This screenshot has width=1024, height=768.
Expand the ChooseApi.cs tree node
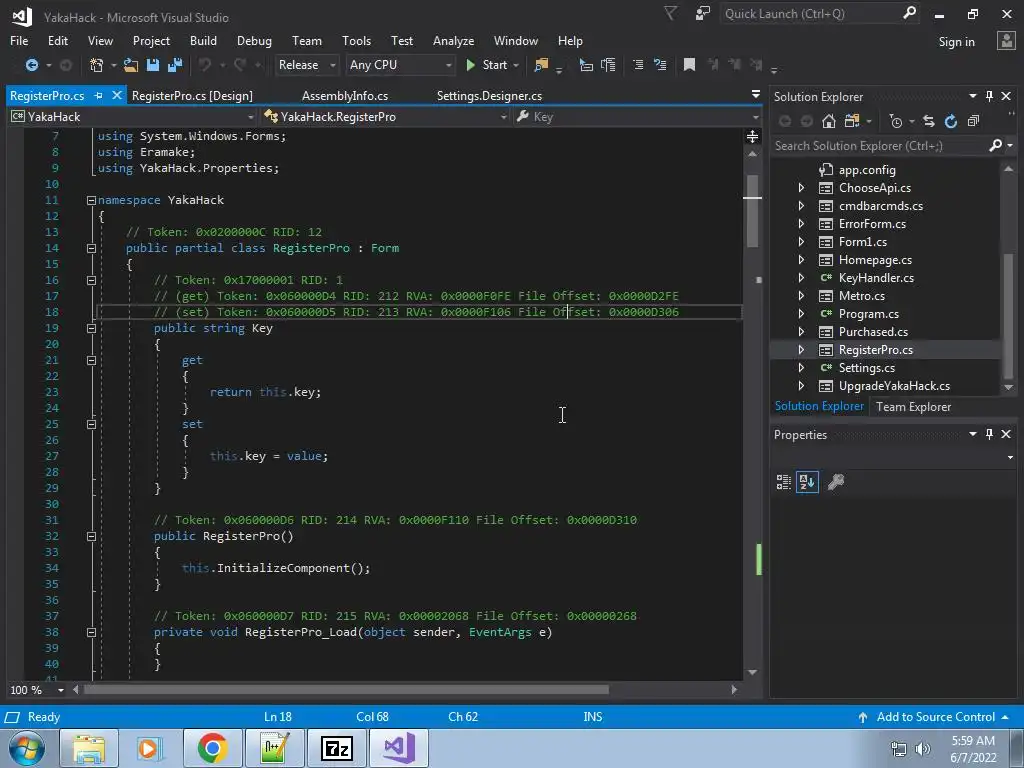click(801, 187)
